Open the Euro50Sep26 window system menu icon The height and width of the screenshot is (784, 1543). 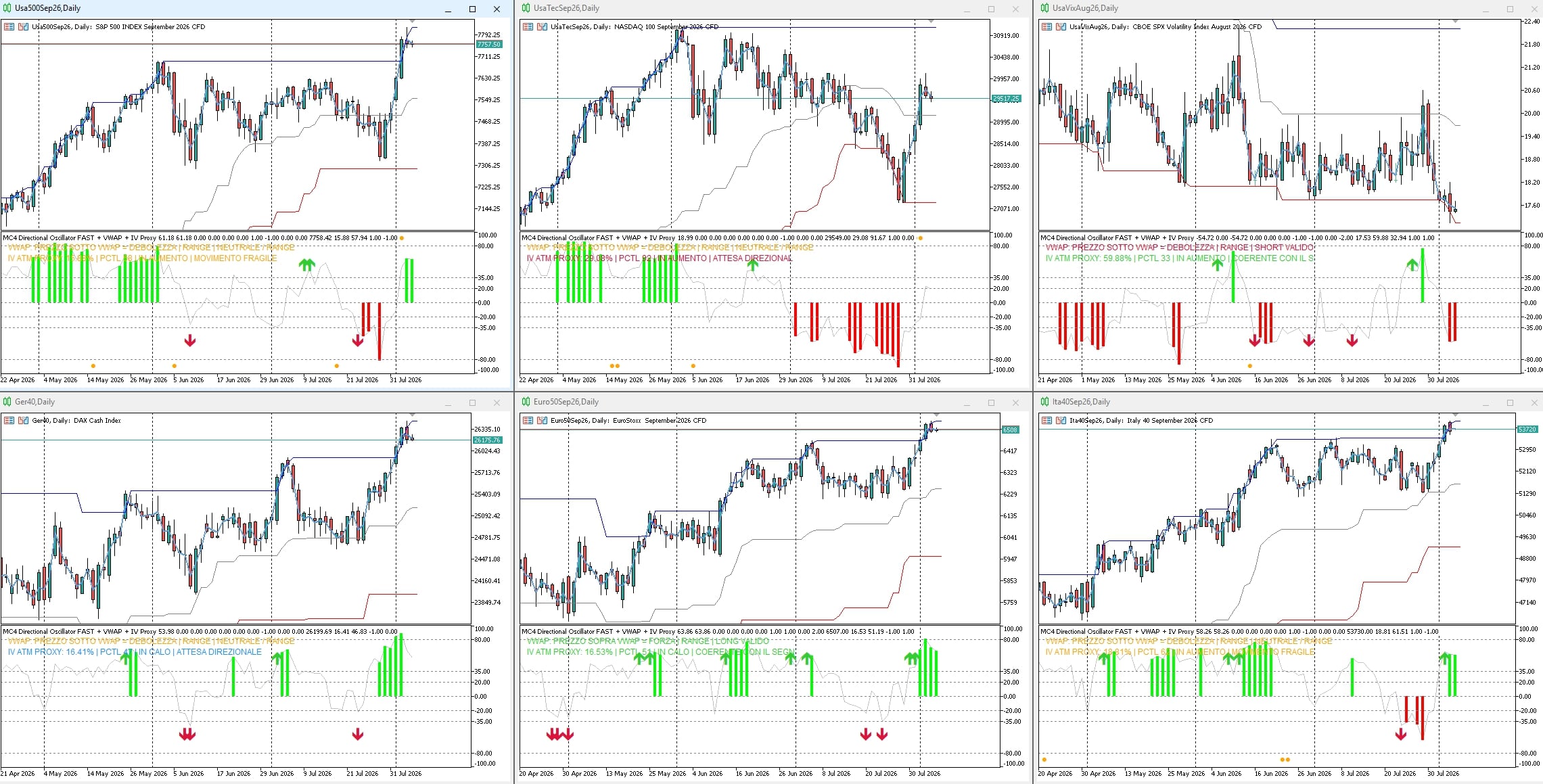click(526, 402)
